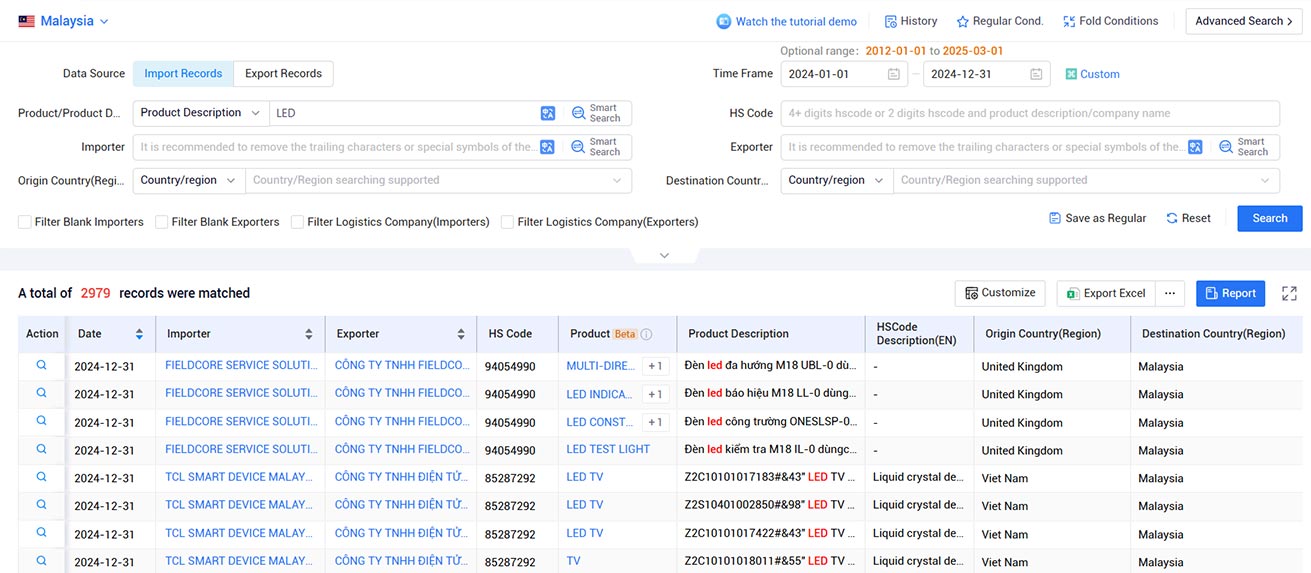Expand +1 products for LED INDICA... row

655,394
